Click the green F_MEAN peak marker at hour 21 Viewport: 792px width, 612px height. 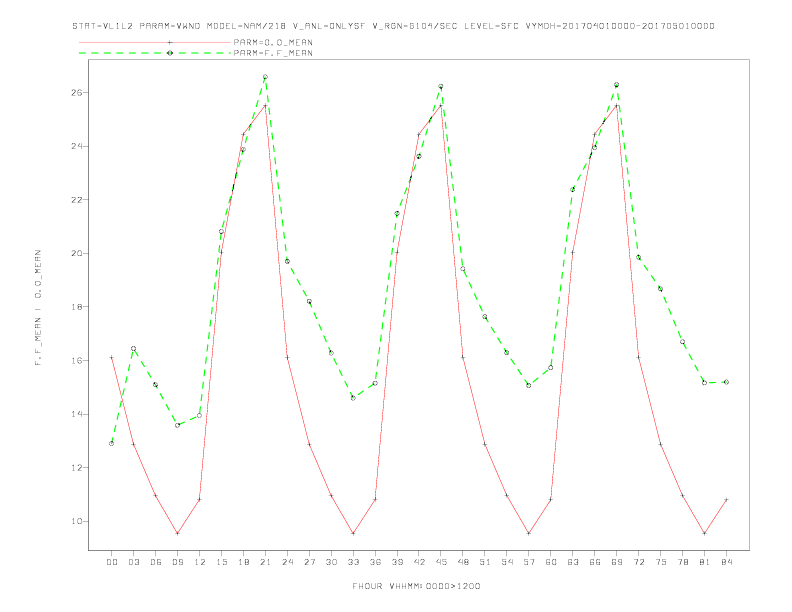pos(265,77)
